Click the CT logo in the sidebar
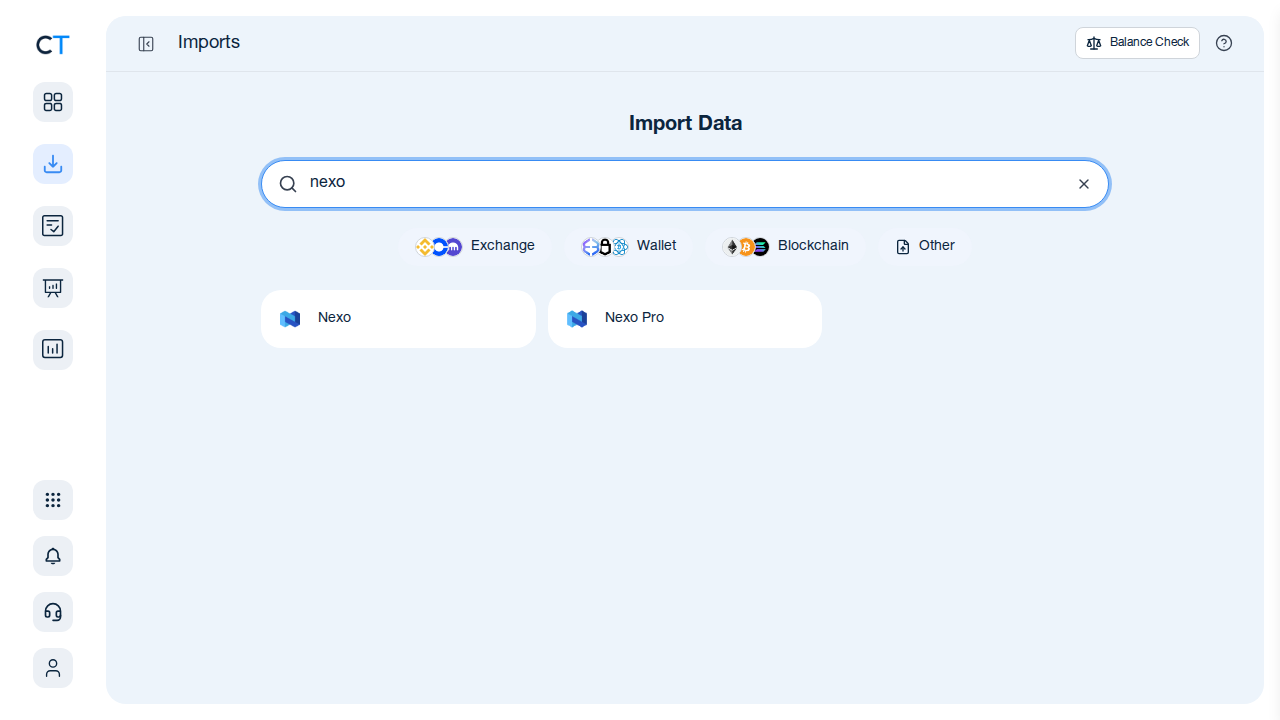Screen dimensions: 1280x720 pos(53,45)
